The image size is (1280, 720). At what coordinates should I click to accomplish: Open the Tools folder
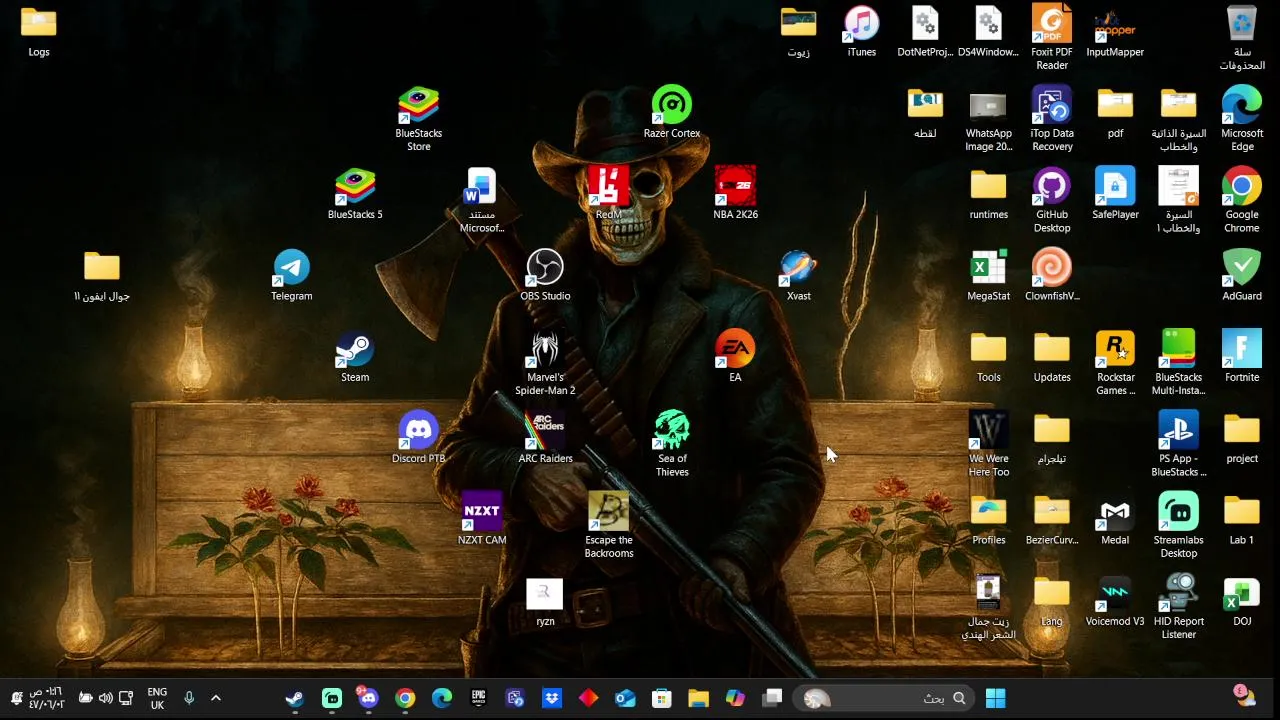tap(989, 357)
